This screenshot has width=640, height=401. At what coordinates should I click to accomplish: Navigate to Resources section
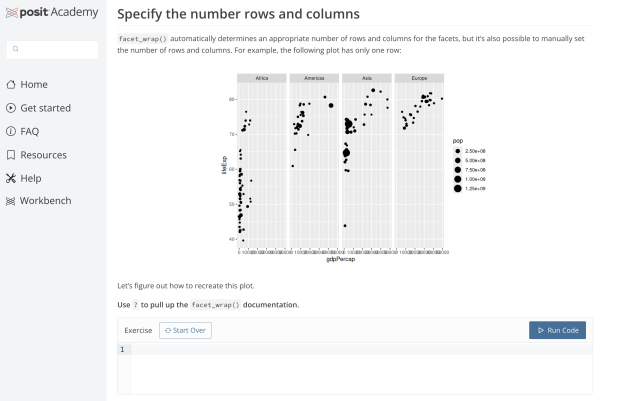[x=43, y=155]
